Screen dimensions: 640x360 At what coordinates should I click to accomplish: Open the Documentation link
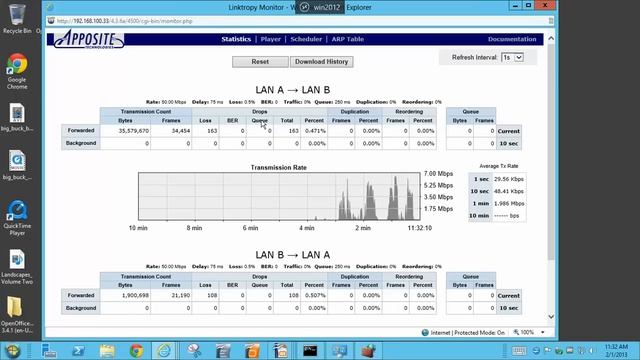tap(512, 39)
